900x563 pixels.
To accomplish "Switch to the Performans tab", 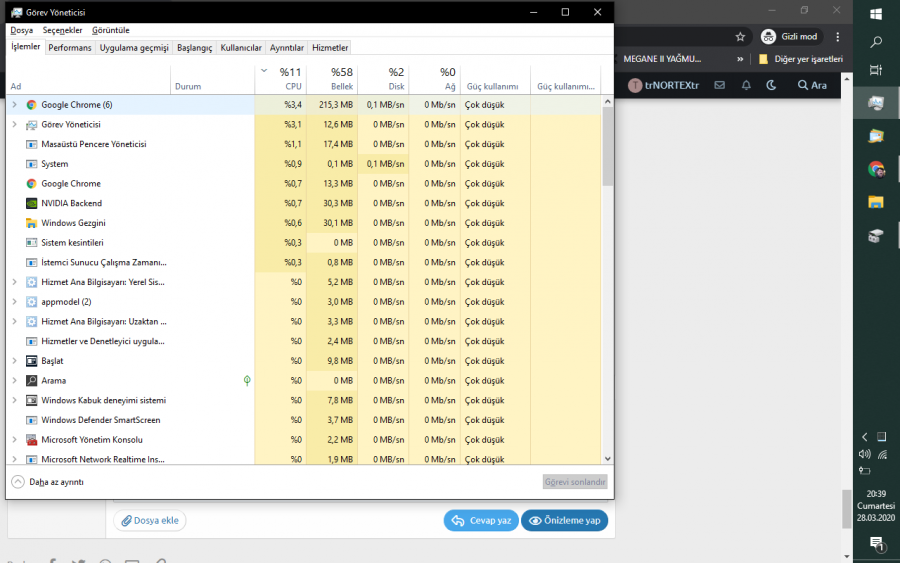I will pos(69,48).
